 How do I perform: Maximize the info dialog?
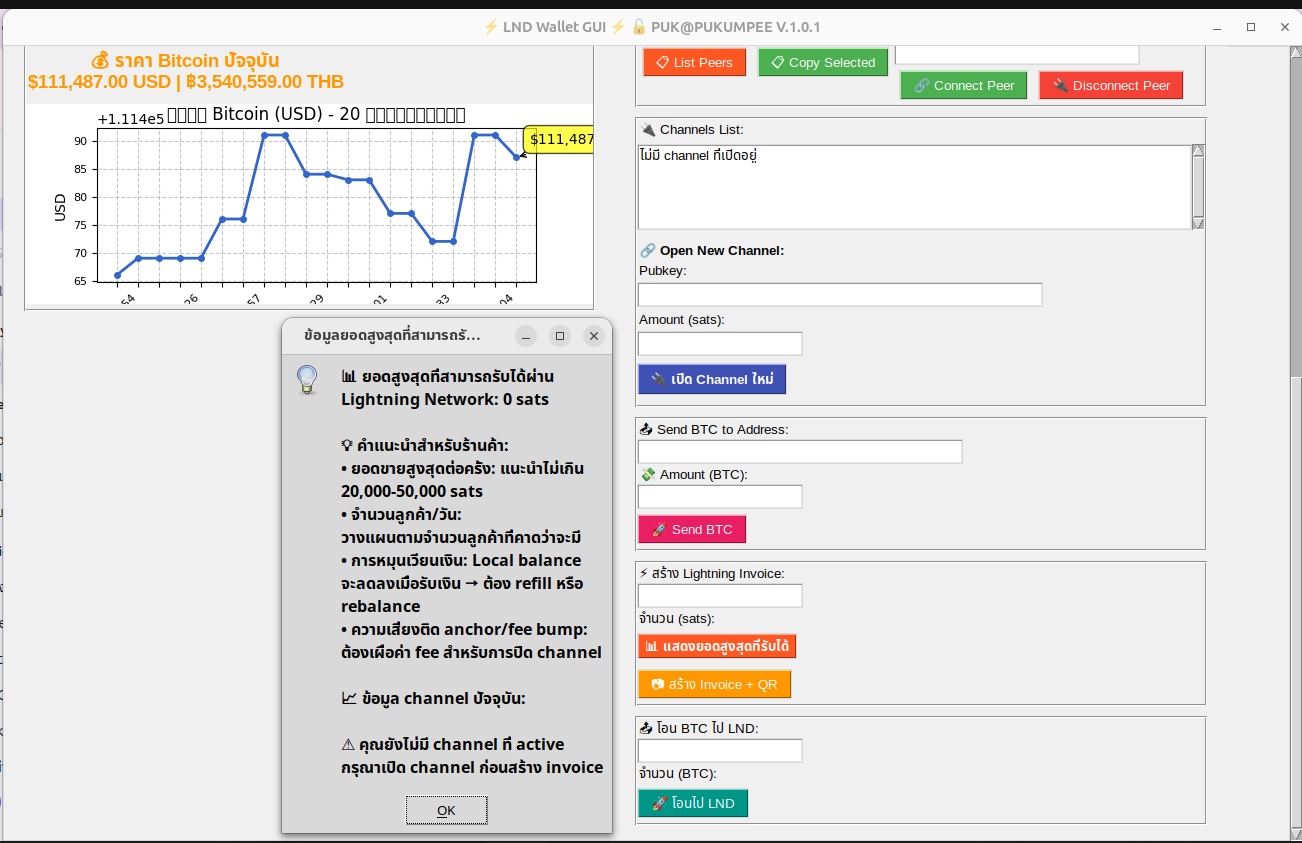click(560, 336)
